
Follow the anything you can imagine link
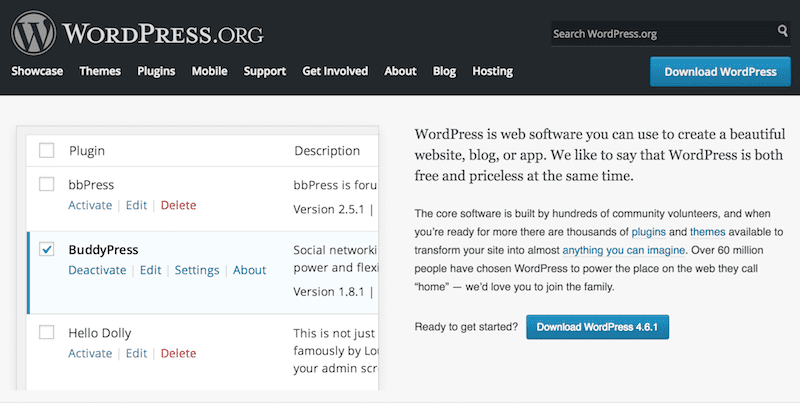[x=623, y=250]
